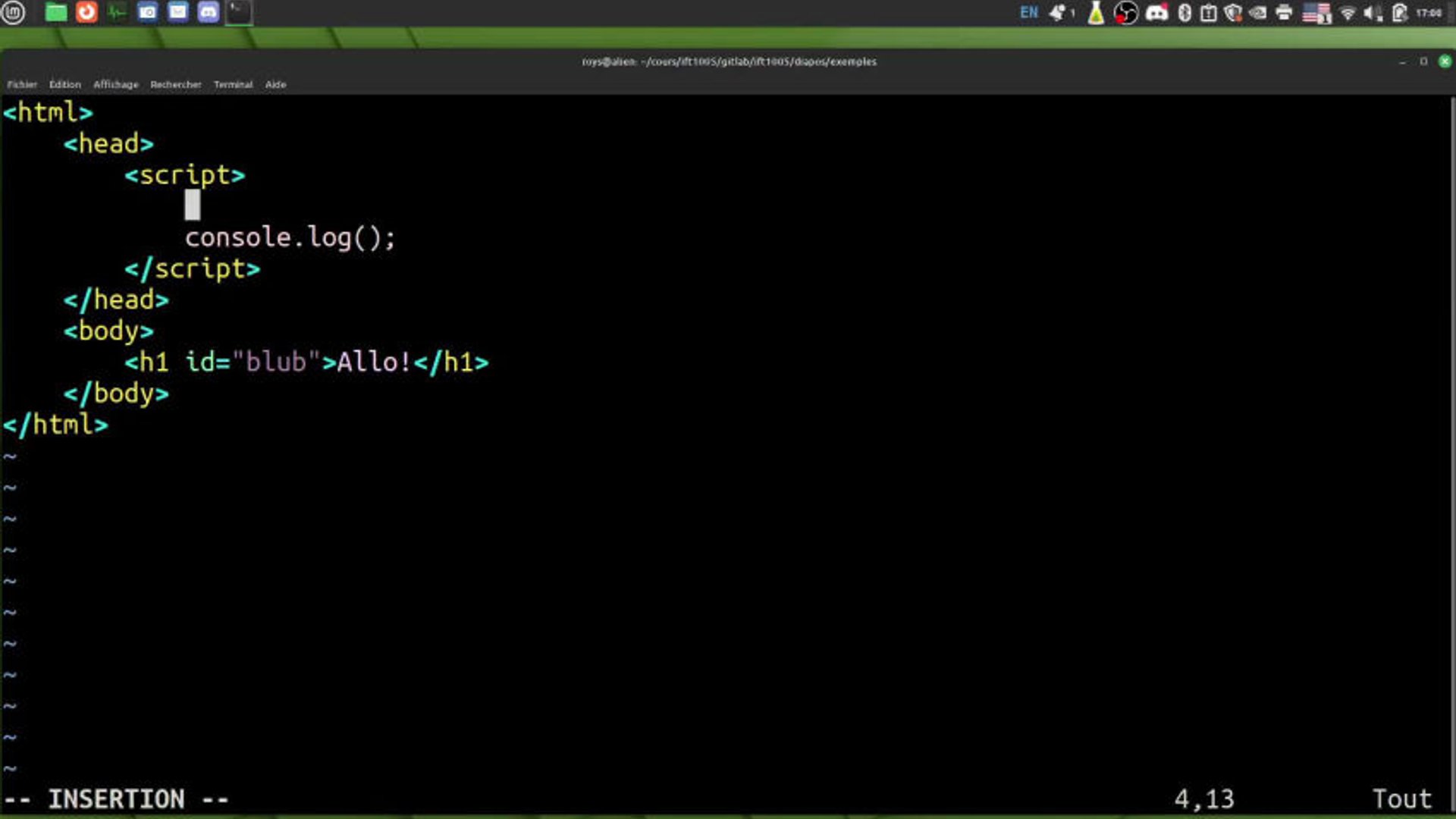
Task: Open the Terminal menu
Action: (x=233, y=84)
